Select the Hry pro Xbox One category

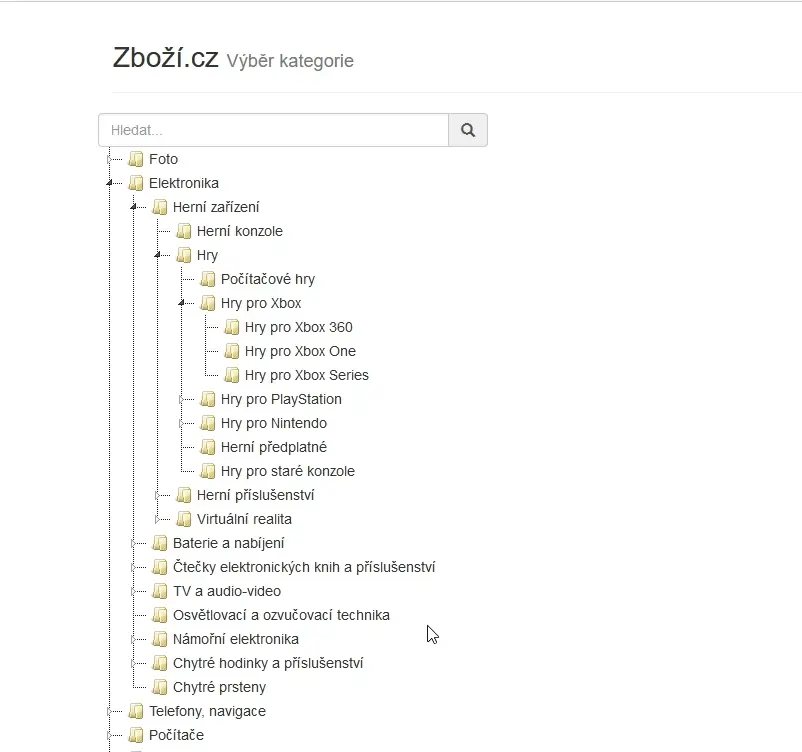point(300,351)
